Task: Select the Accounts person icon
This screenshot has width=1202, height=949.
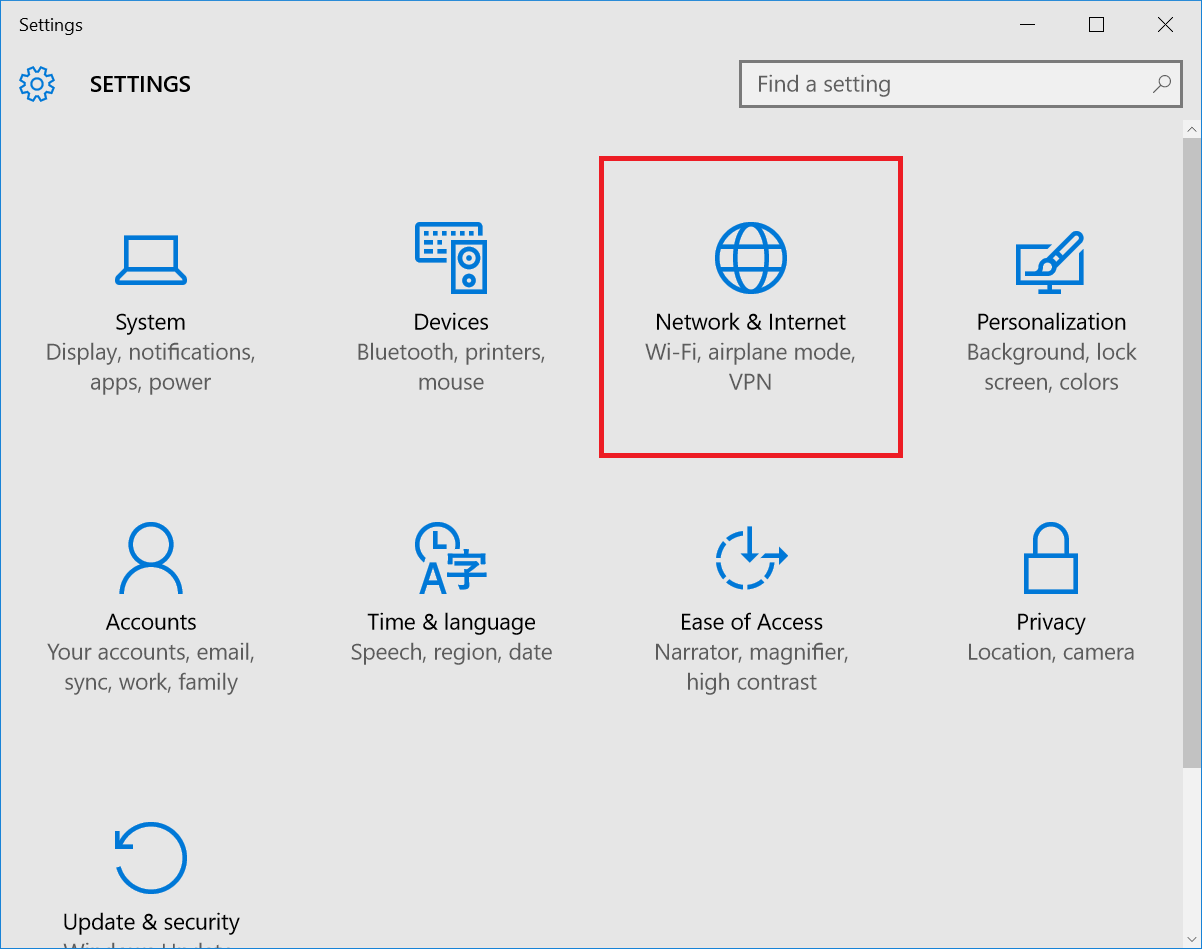Action: 150,557
